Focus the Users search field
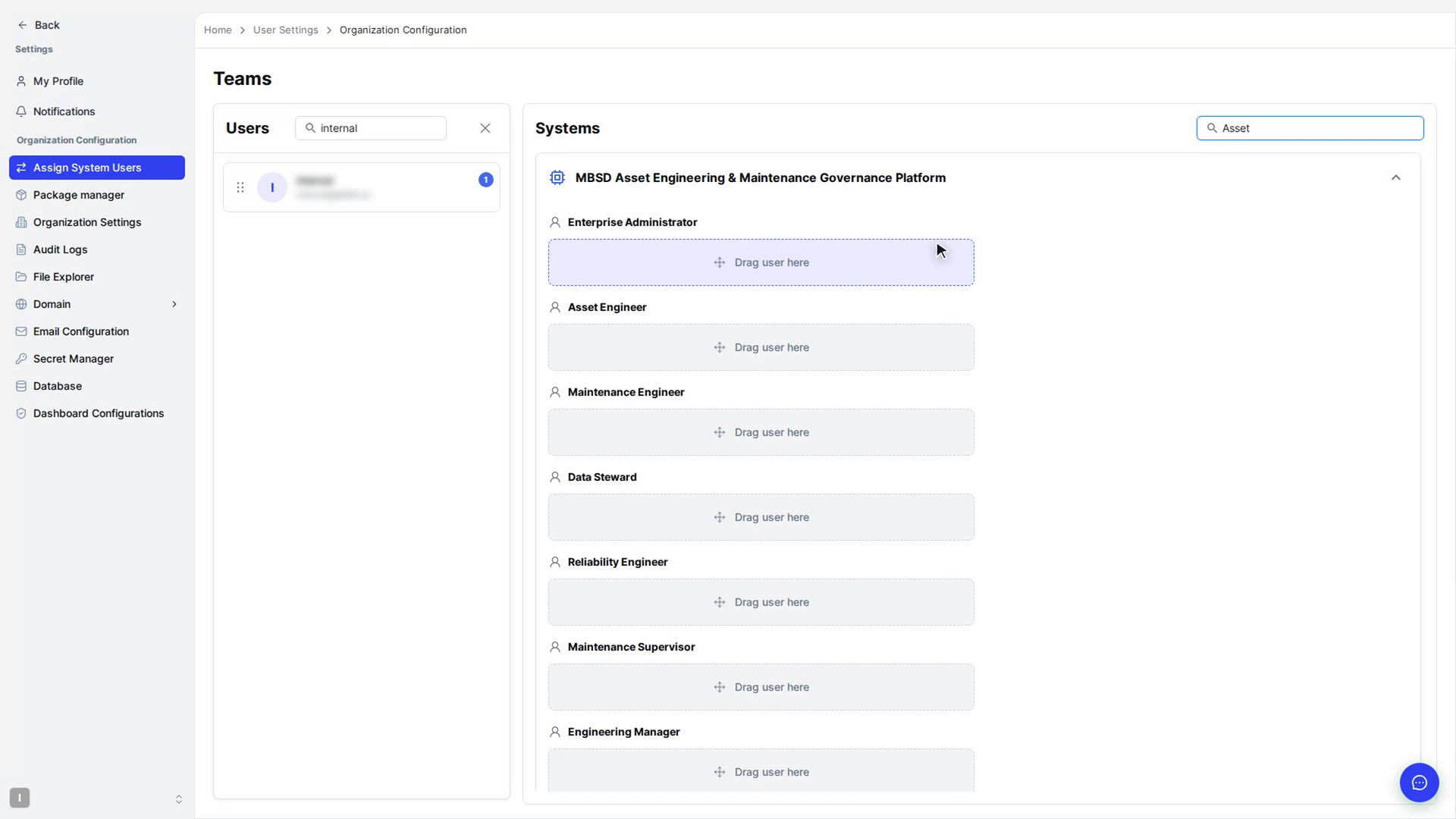The image size is (1456, 819). point(371,128)
